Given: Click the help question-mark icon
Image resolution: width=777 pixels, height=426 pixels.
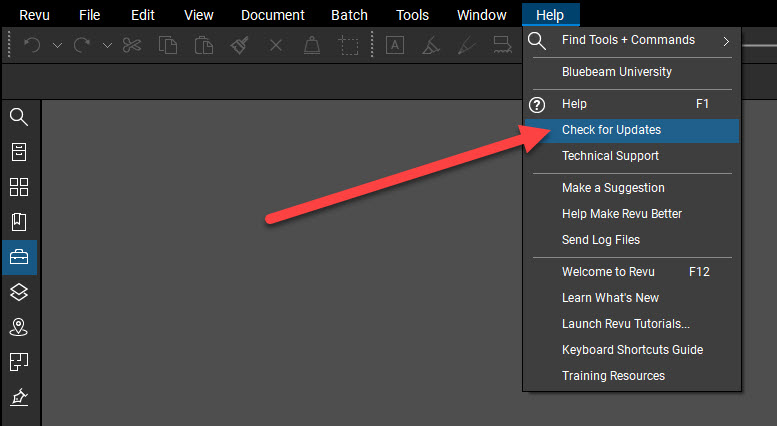Looking at the screenshot, I should click(x=537, y=105).
